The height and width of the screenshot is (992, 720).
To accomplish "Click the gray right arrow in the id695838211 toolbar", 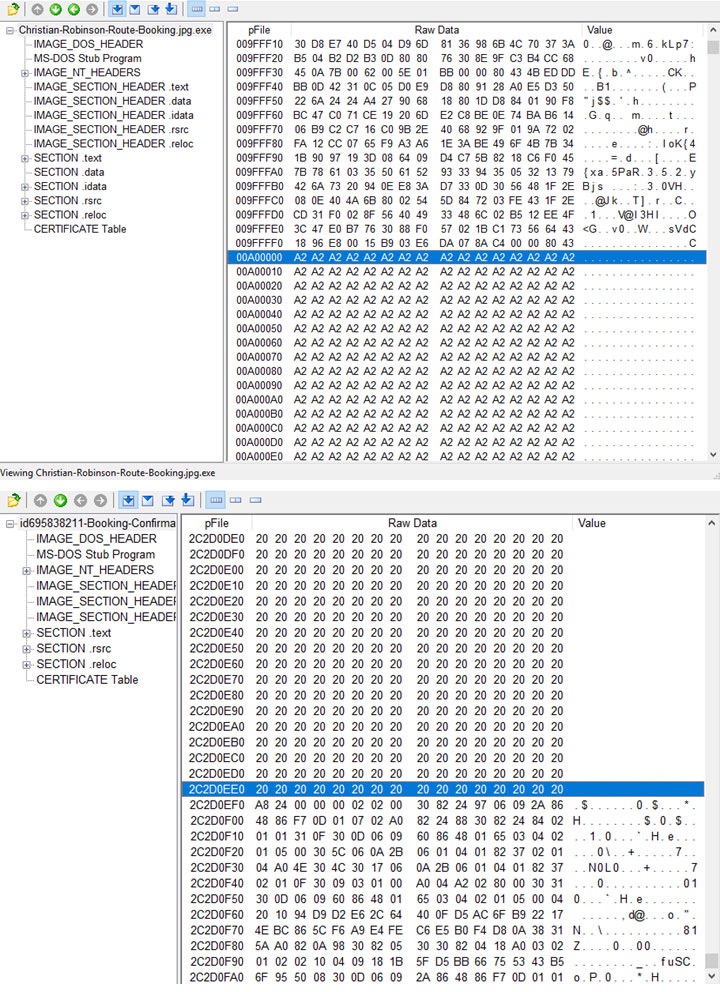I will (x=100, y=500).
